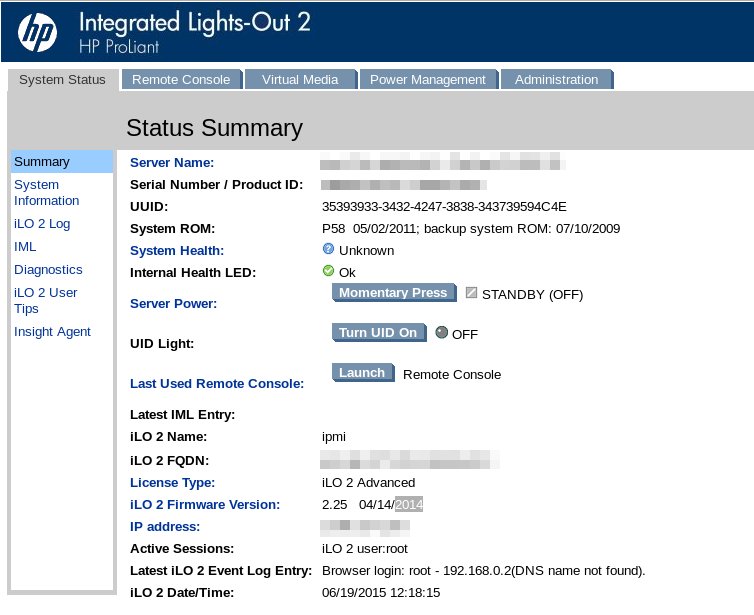Click the 'UID Light:' label
Screen dimensions: 754x615
click(162, 344)
